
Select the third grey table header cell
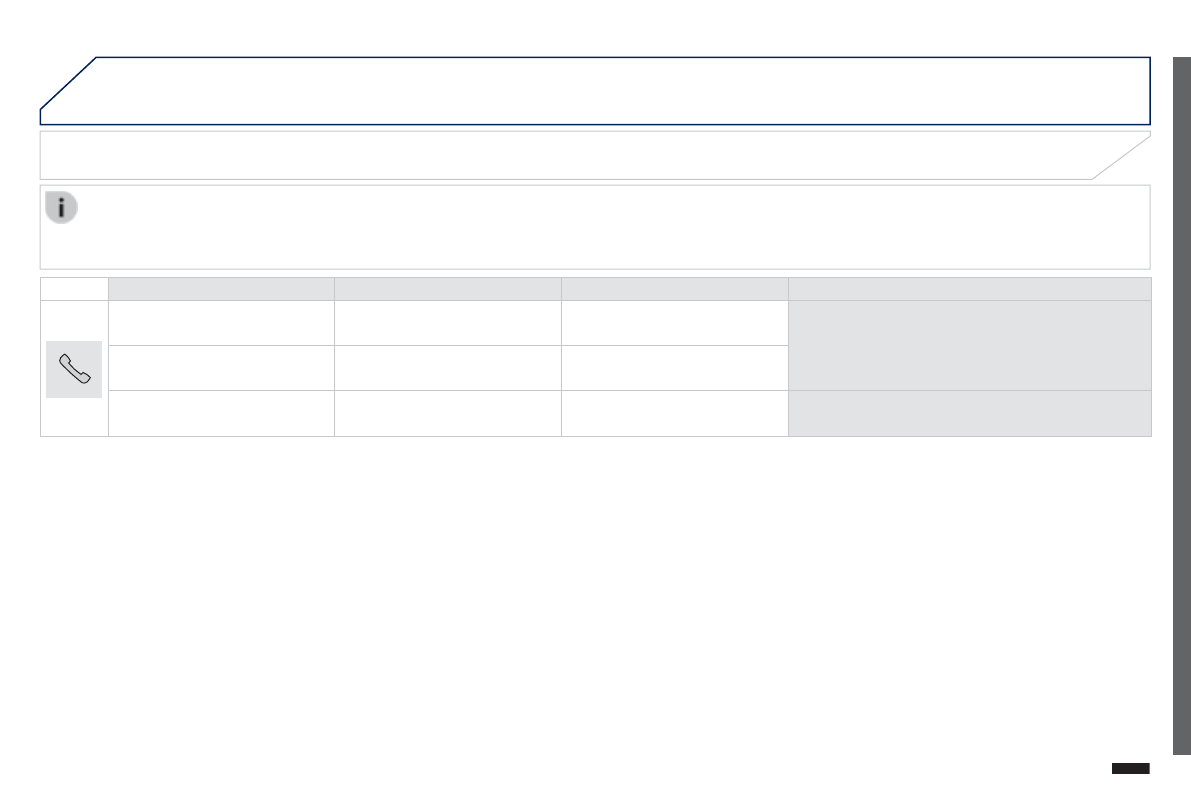[x=674, y=289]
